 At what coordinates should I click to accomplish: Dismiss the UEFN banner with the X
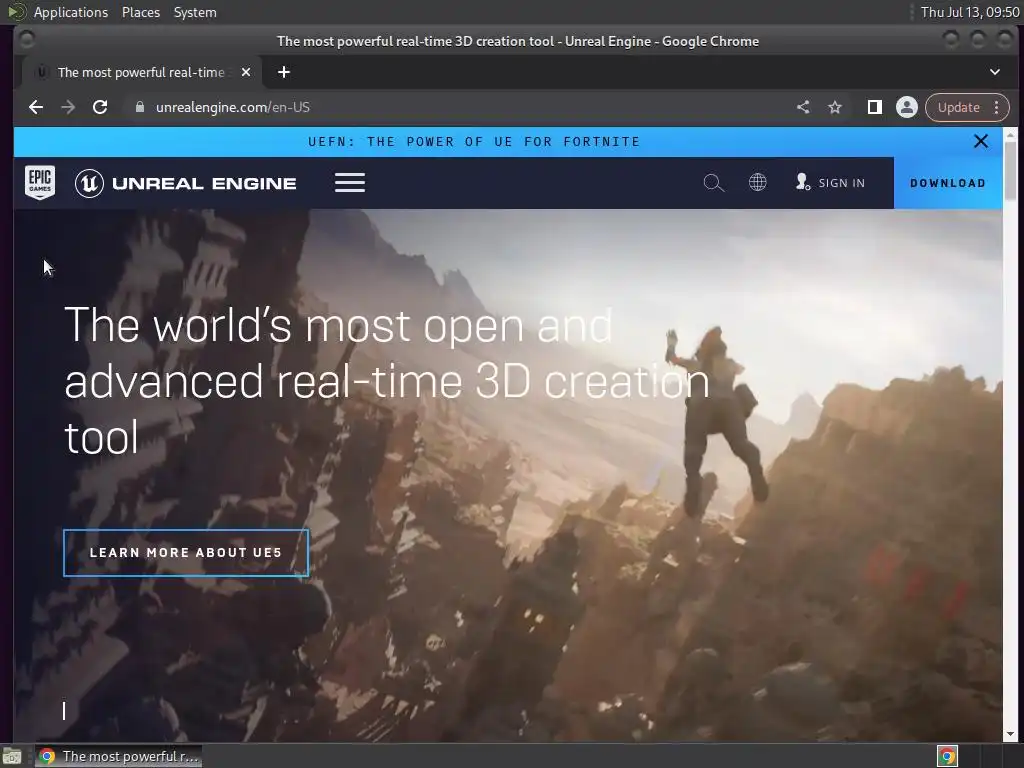pyautogui.click(x=980, y=141)
